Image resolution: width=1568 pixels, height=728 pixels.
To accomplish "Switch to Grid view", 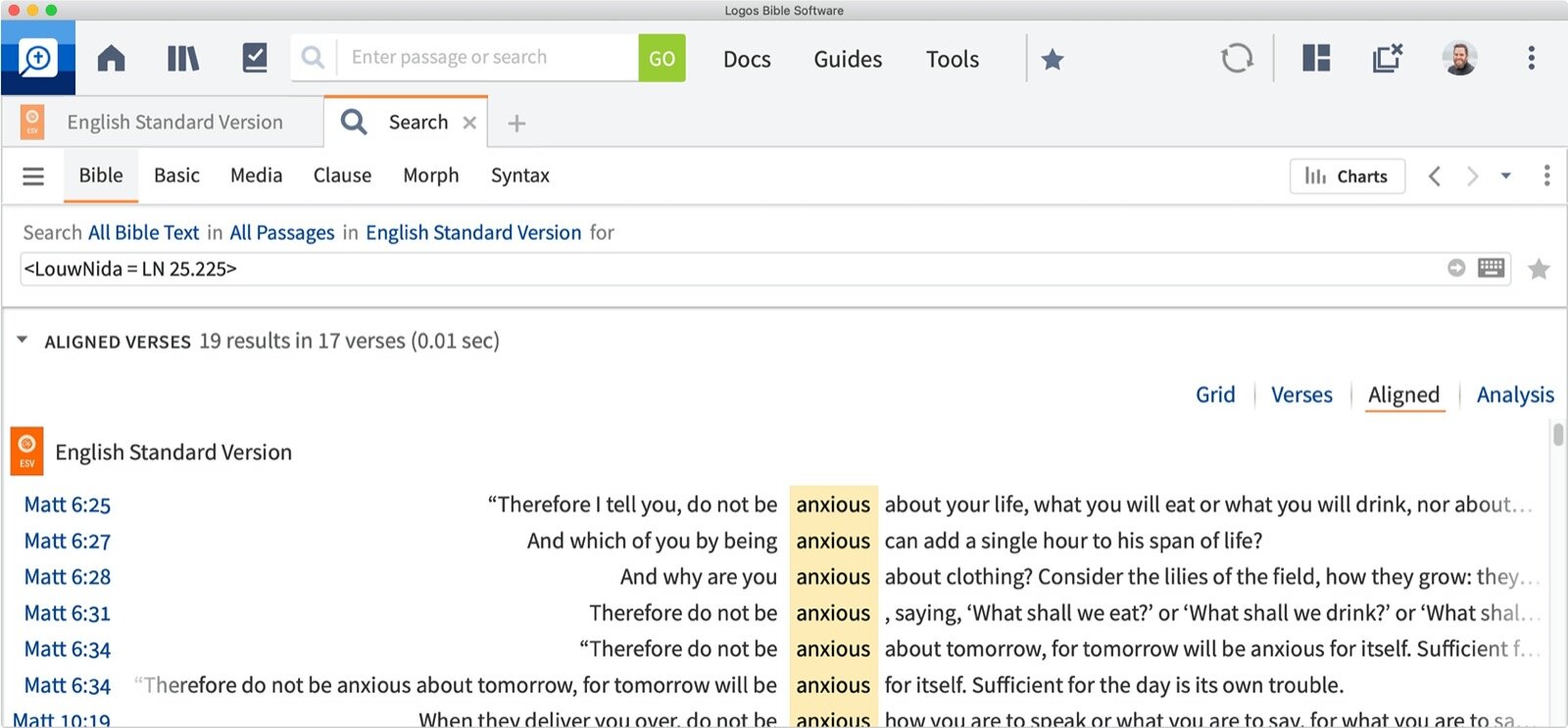I will coord(1215,395).
